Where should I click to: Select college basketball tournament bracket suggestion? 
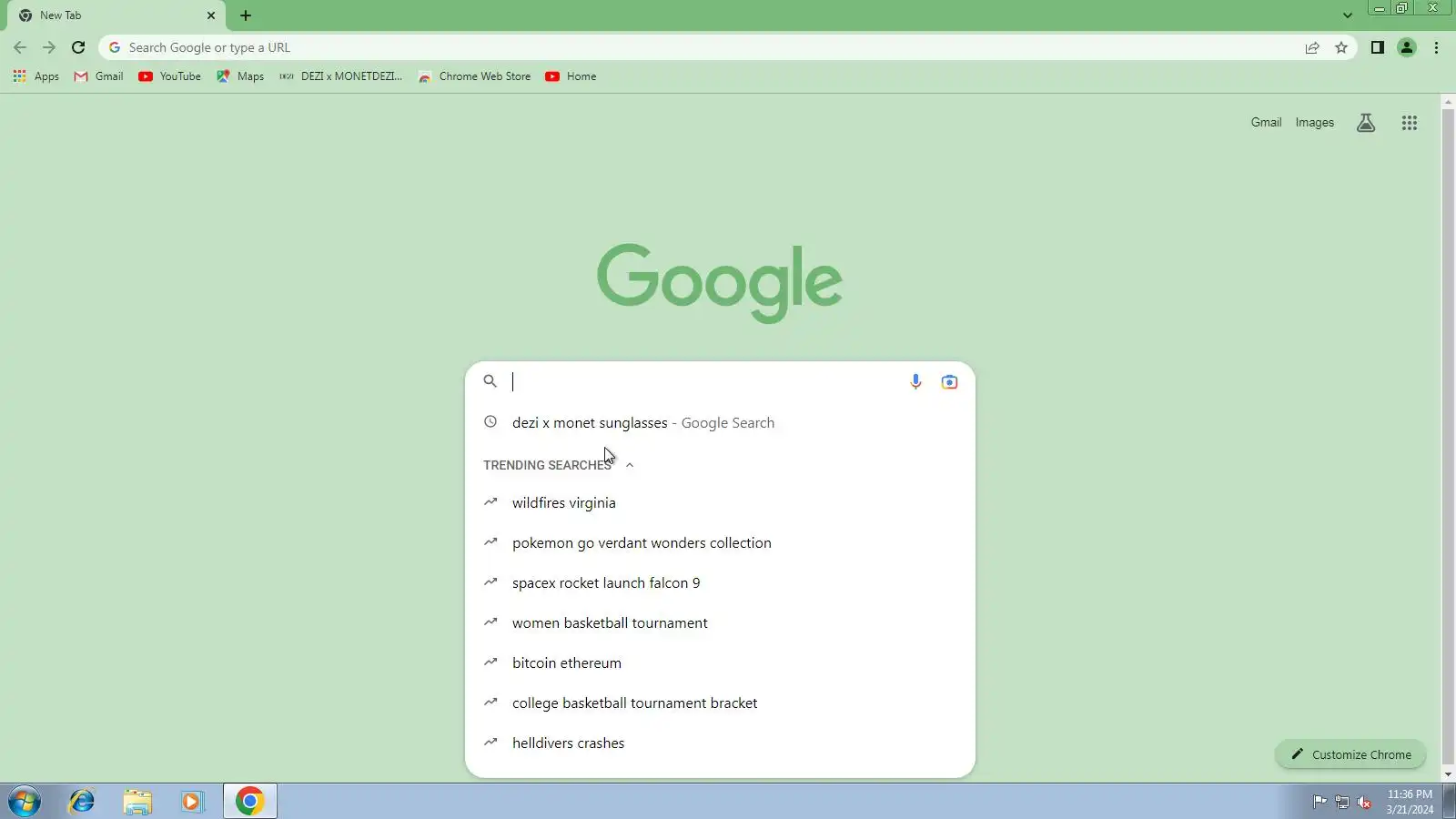tap(720, 703)
